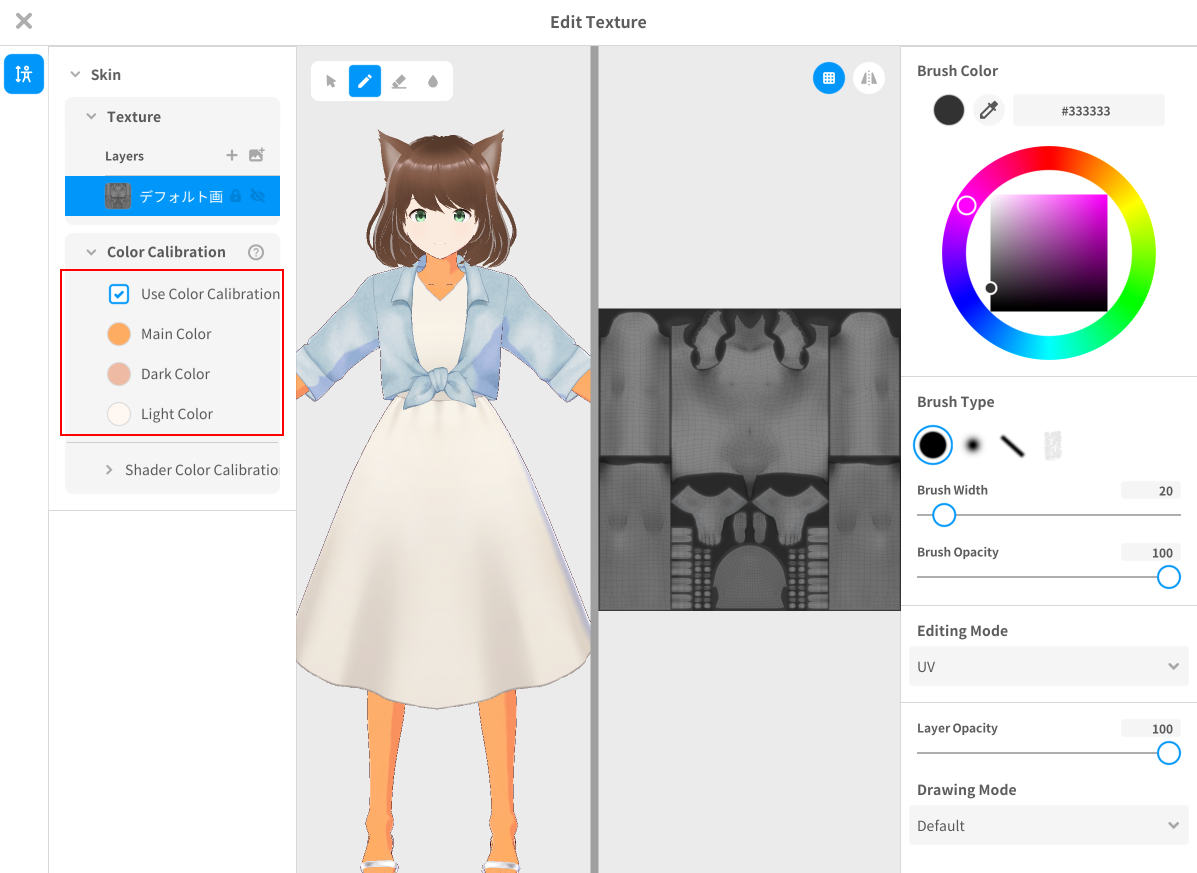Import image as new layer

[x=257, y=155]
